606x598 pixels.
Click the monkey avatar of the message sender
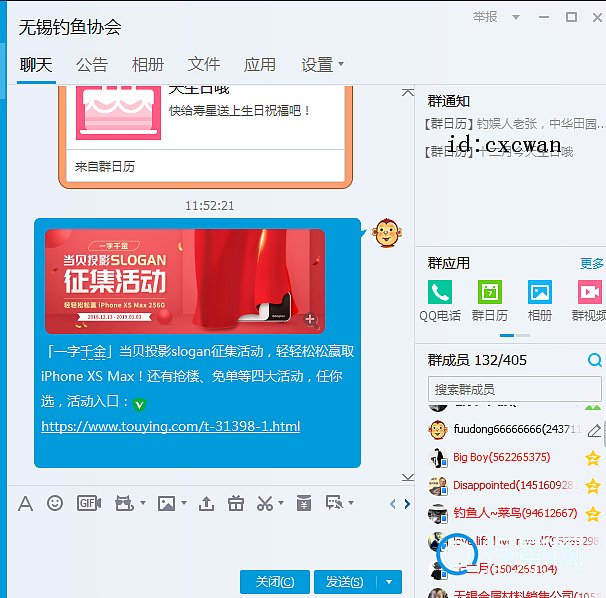pyautogui.click(x=386, y=233)
